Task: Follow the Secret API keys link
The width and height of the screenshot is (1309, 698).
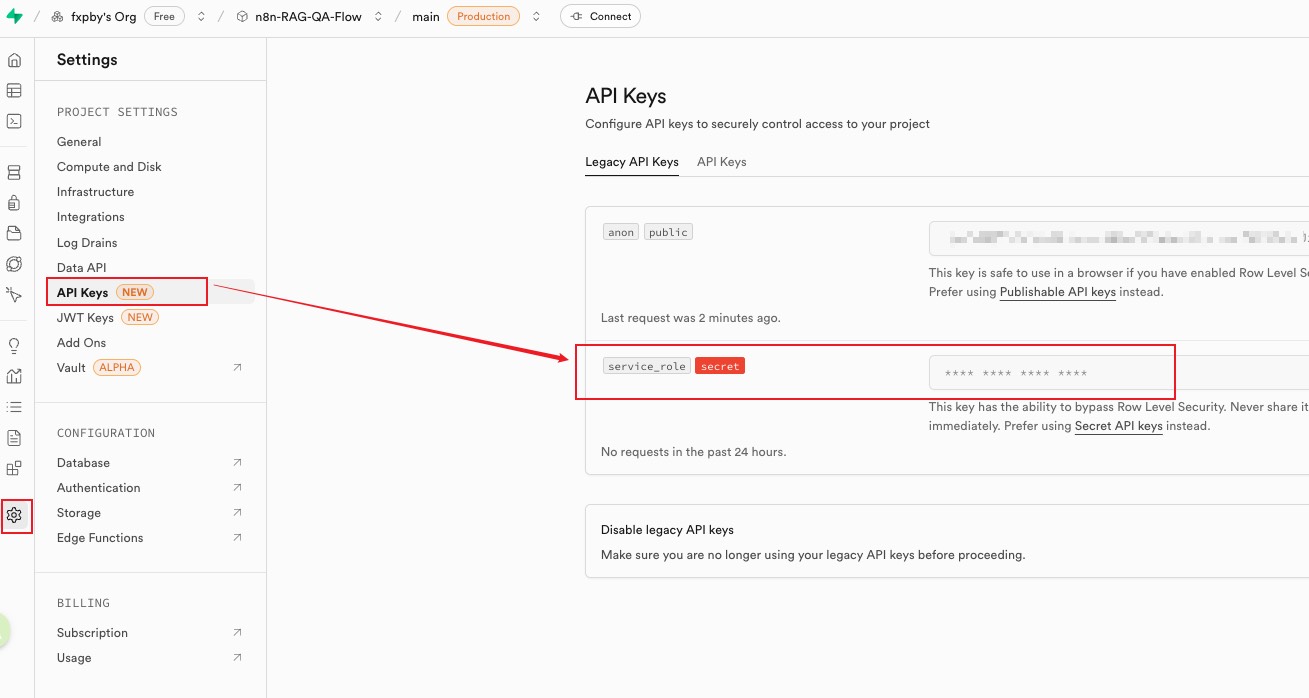Action: click(x=1118, y=426)
